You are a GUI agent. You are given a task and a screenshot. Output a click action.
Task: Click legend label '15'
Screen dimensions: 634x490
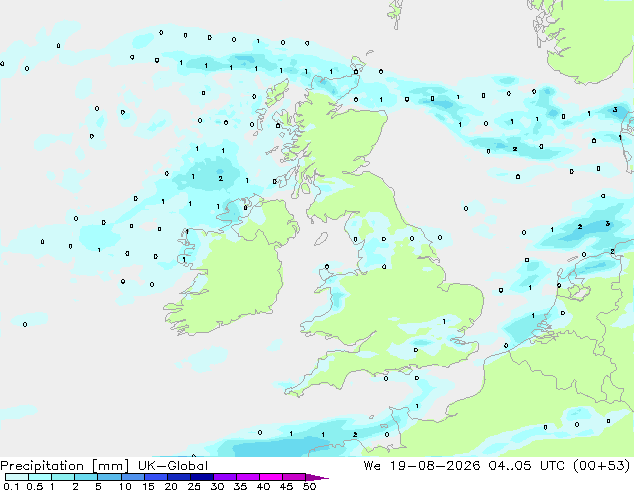pos(148,486)
